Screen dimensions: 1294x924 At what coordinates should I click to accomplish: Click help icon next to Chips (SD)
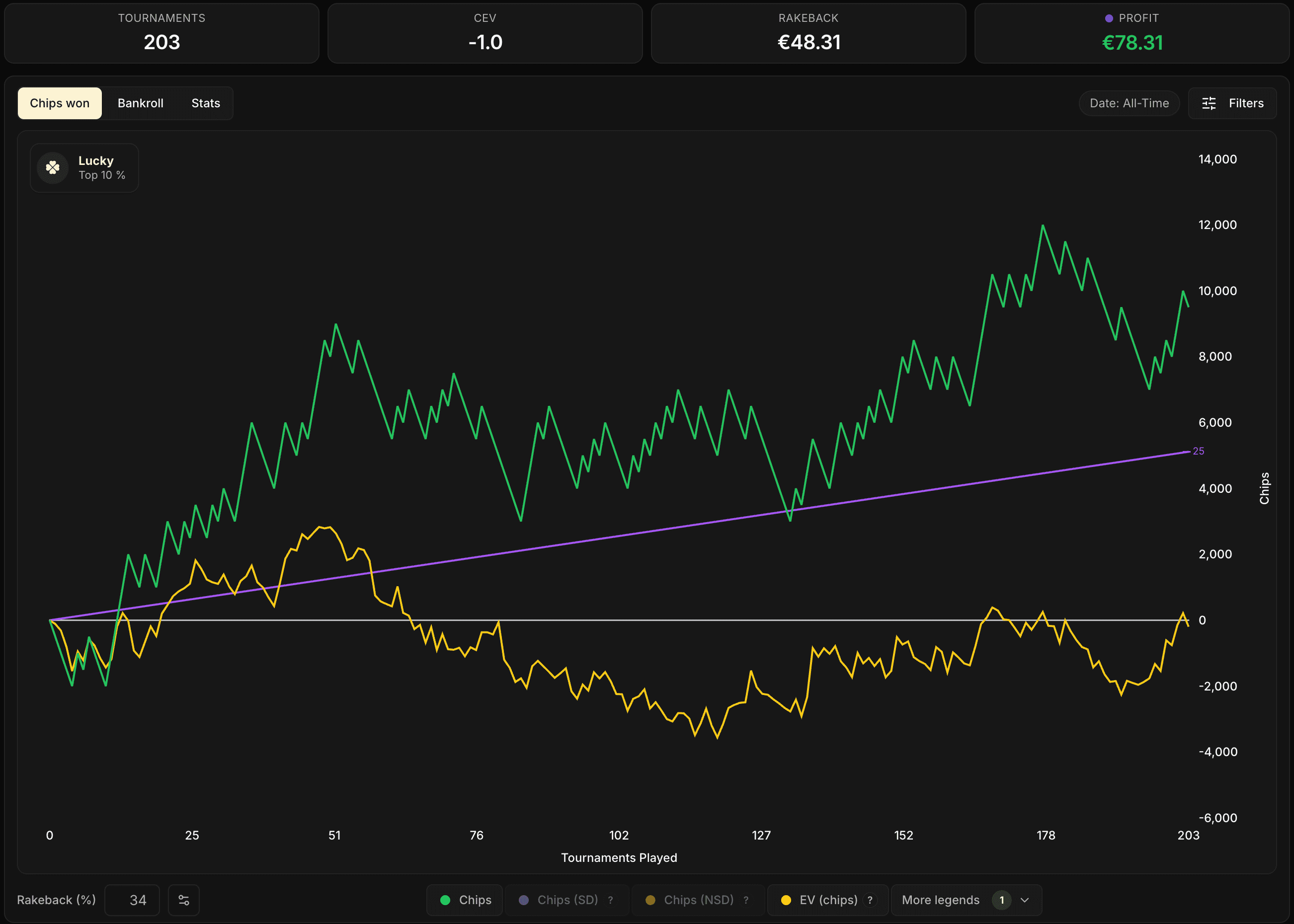611,900
